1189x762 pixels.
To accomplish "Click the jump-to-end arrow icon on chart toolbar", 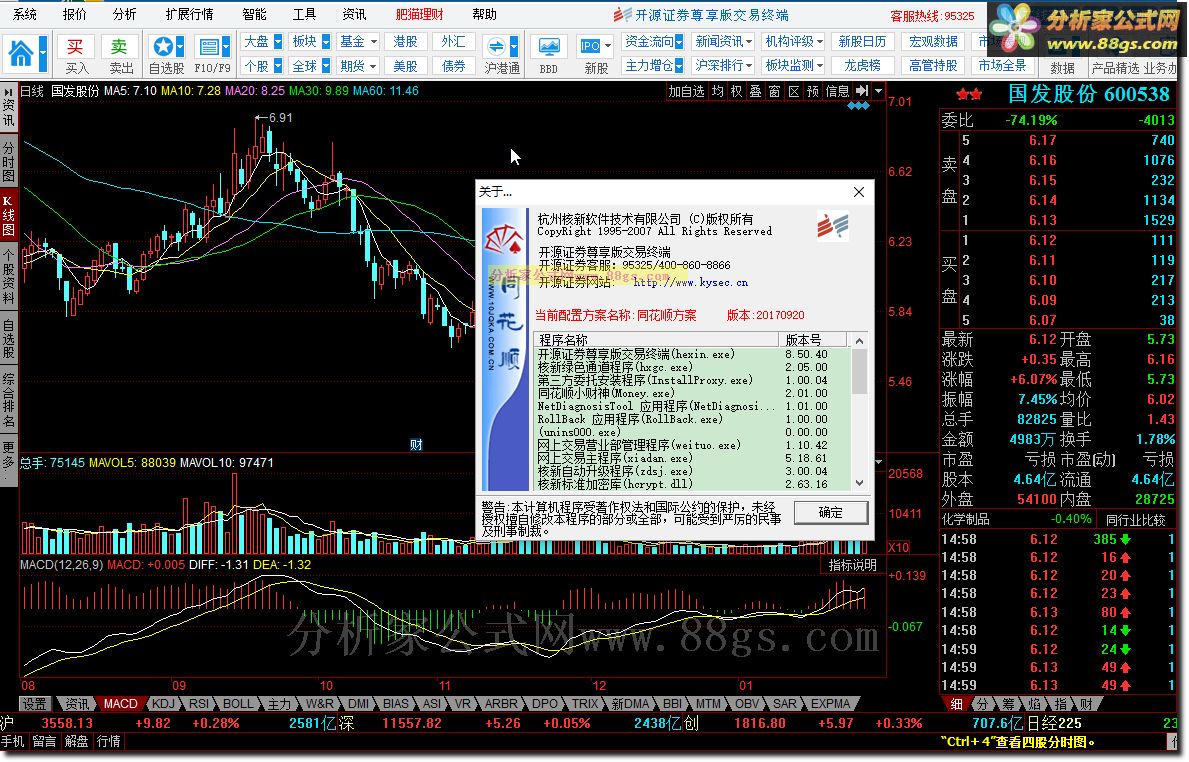I will [862, 91].
